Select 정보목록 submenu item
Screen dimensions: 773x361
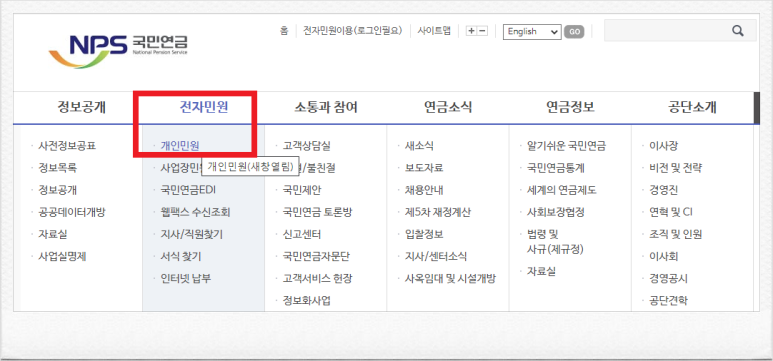click(57, 168)
